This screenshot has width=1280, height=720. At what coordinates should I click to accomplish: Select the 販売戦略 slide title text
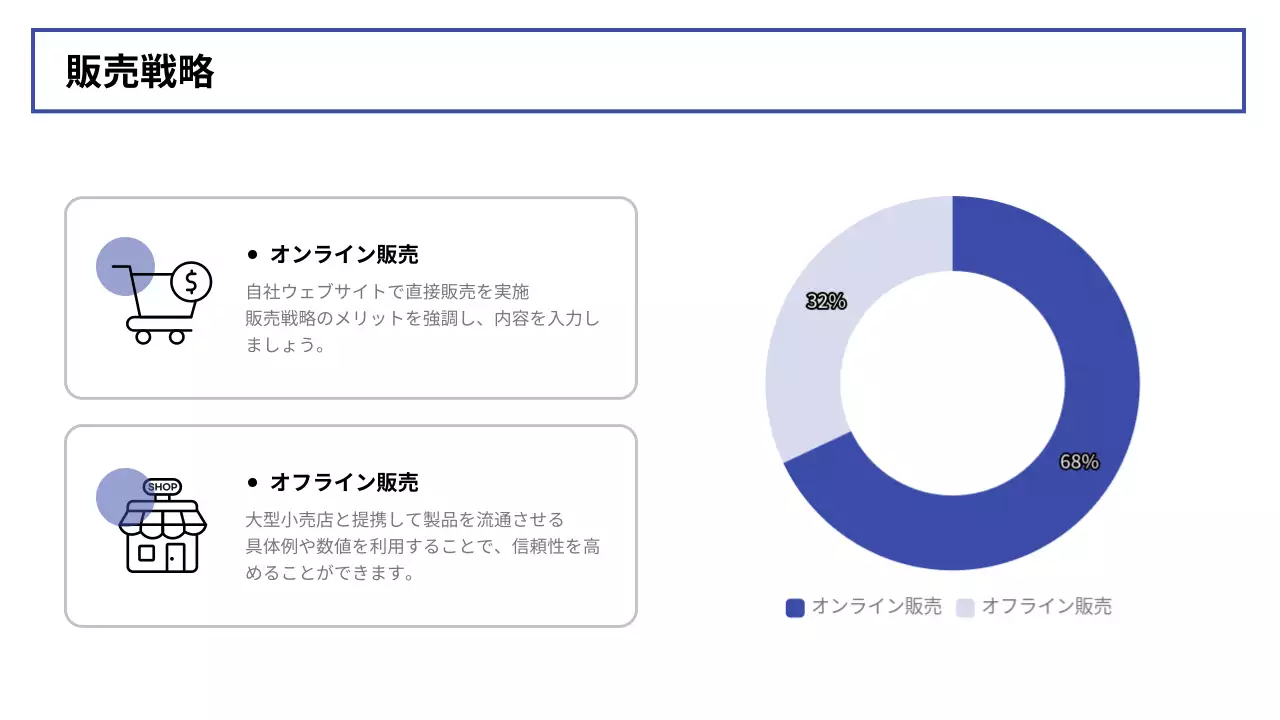click(x=140, y=72)
